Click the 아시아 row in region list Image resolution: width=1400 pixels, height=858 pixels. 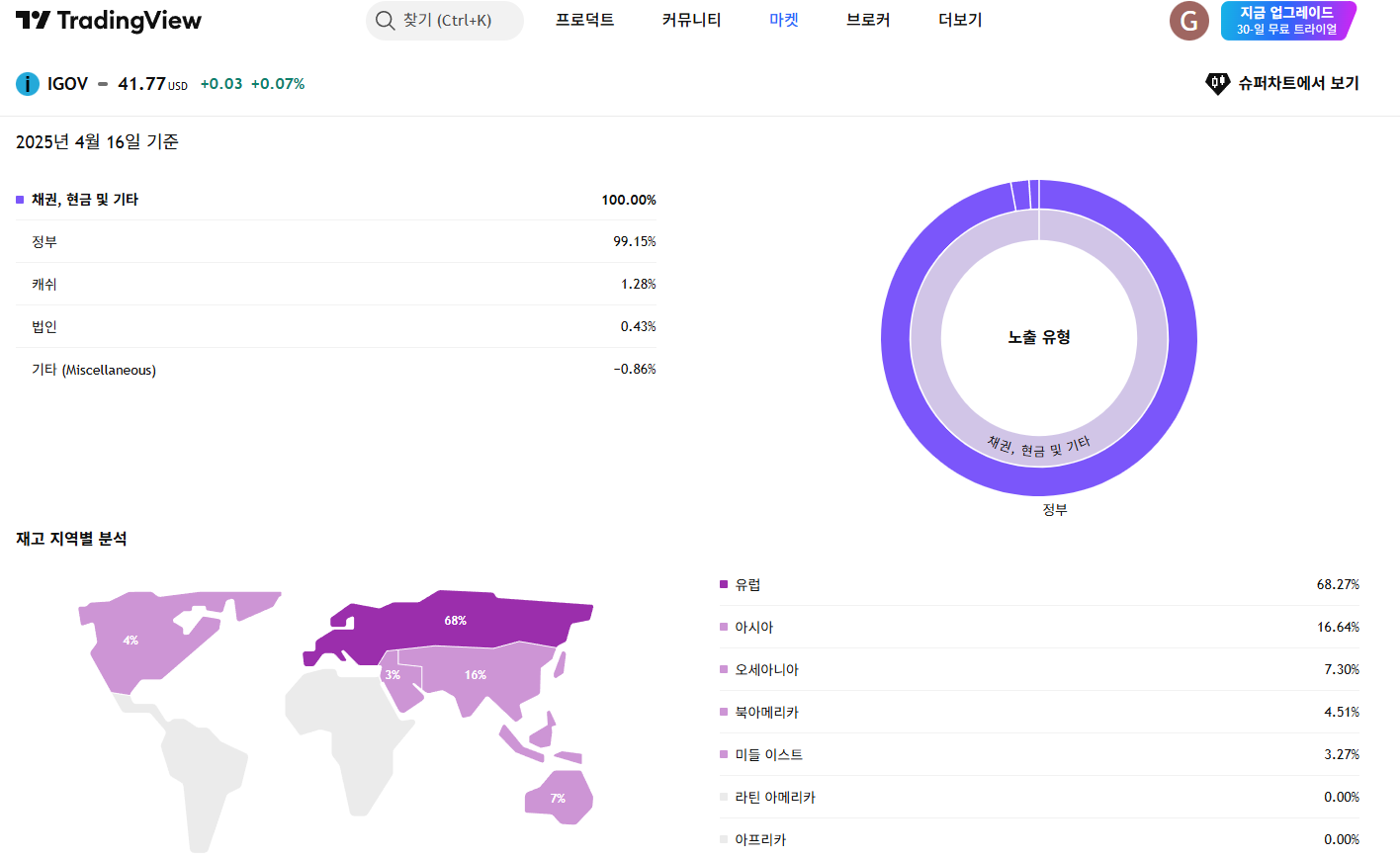pos(1038,628)
